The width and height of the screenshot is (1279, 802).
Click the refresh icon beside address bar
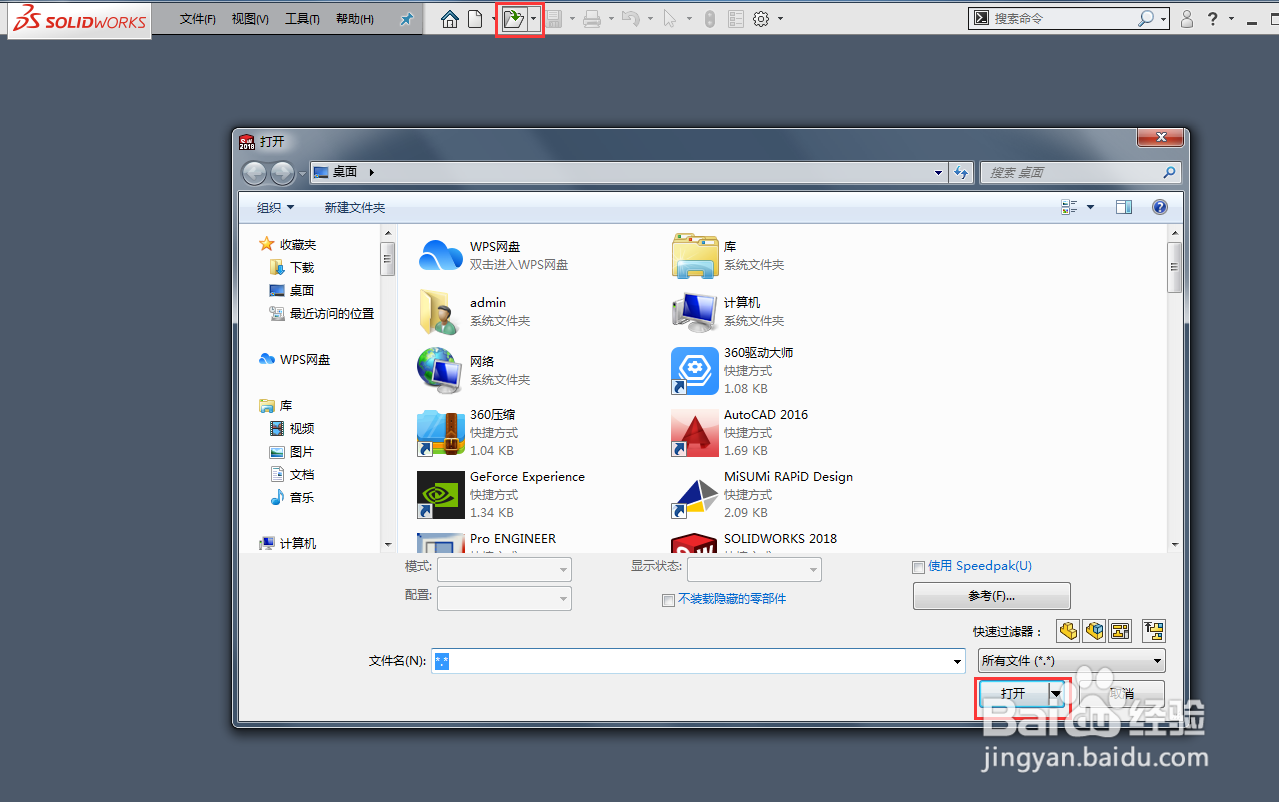point(961,172)
